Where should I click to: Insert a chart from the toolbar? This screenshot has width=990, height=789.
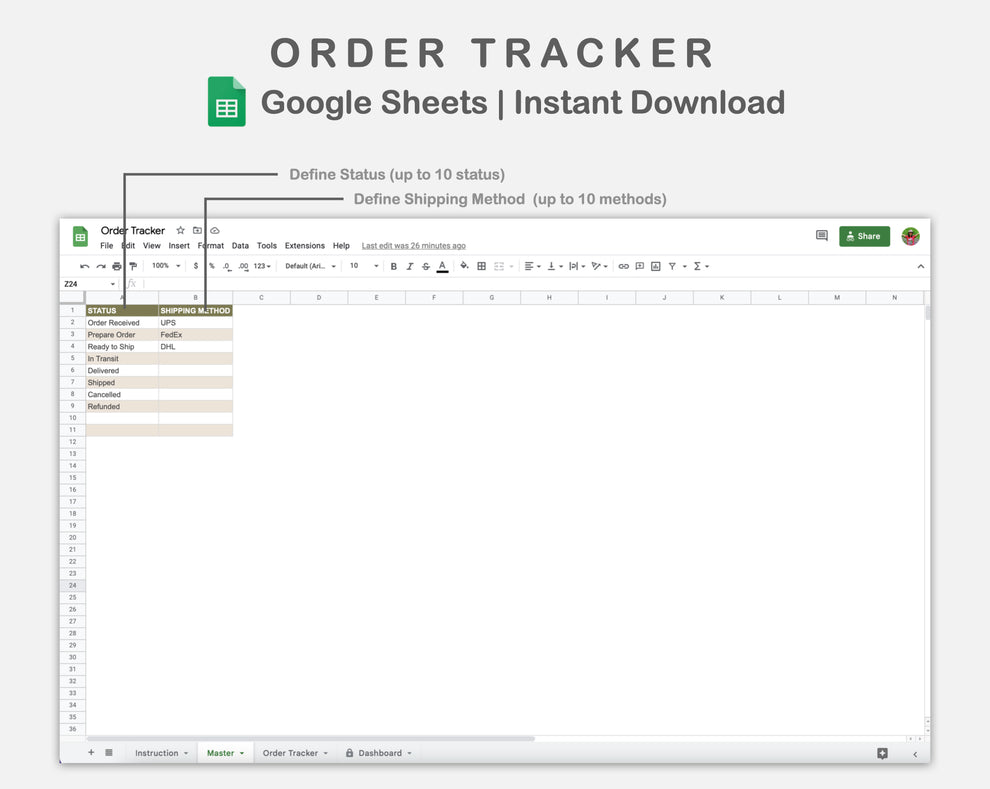(655, 266)
